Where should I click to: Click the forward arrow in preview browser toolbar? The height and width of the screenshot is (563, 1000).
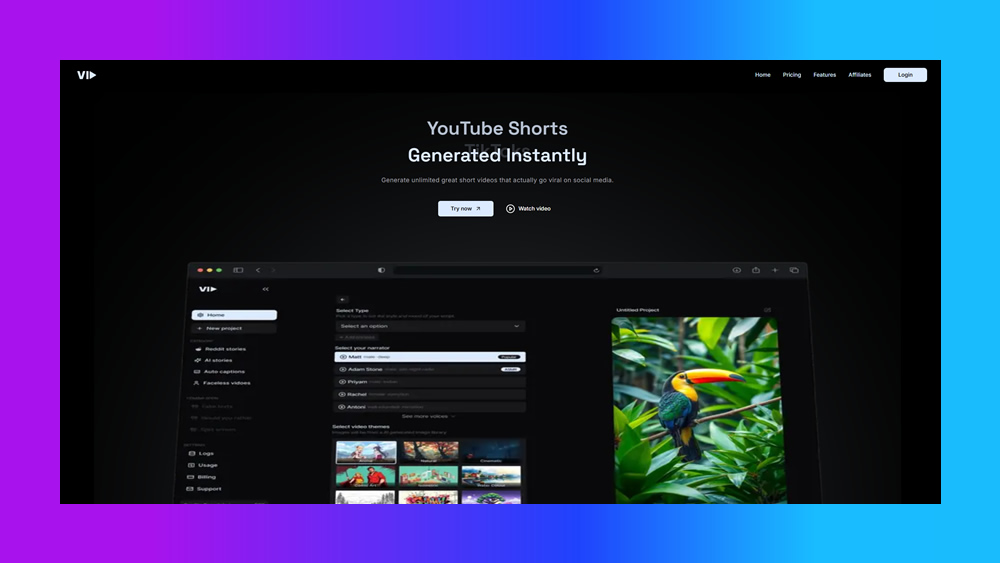pyautogui.click(x=273, y=270)
